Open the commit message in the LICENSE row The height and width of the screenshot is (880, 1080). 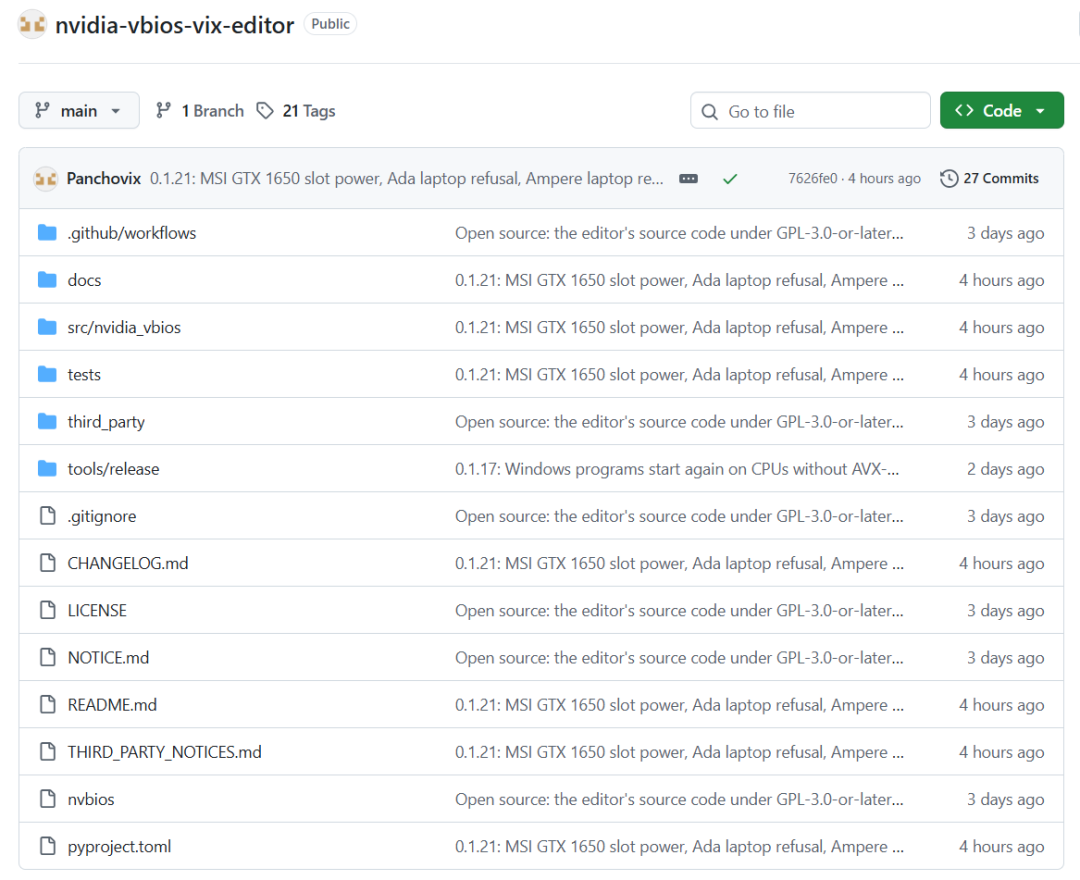[679, 611]
